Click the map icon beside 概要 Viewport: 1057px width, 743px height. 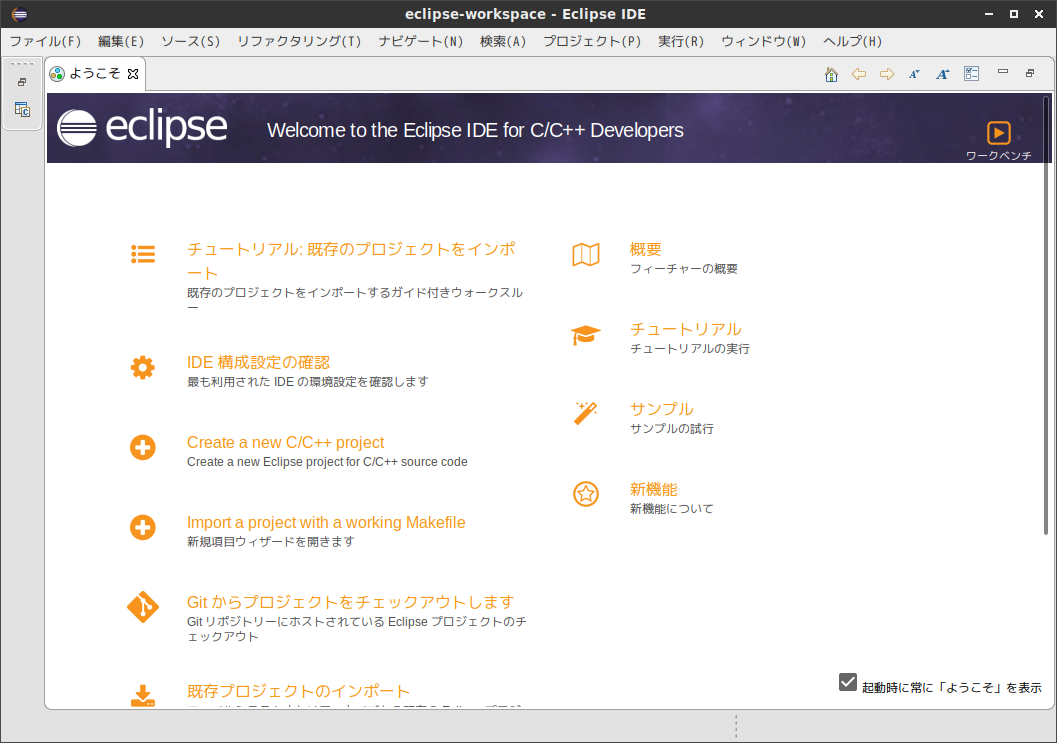[586, 255]
